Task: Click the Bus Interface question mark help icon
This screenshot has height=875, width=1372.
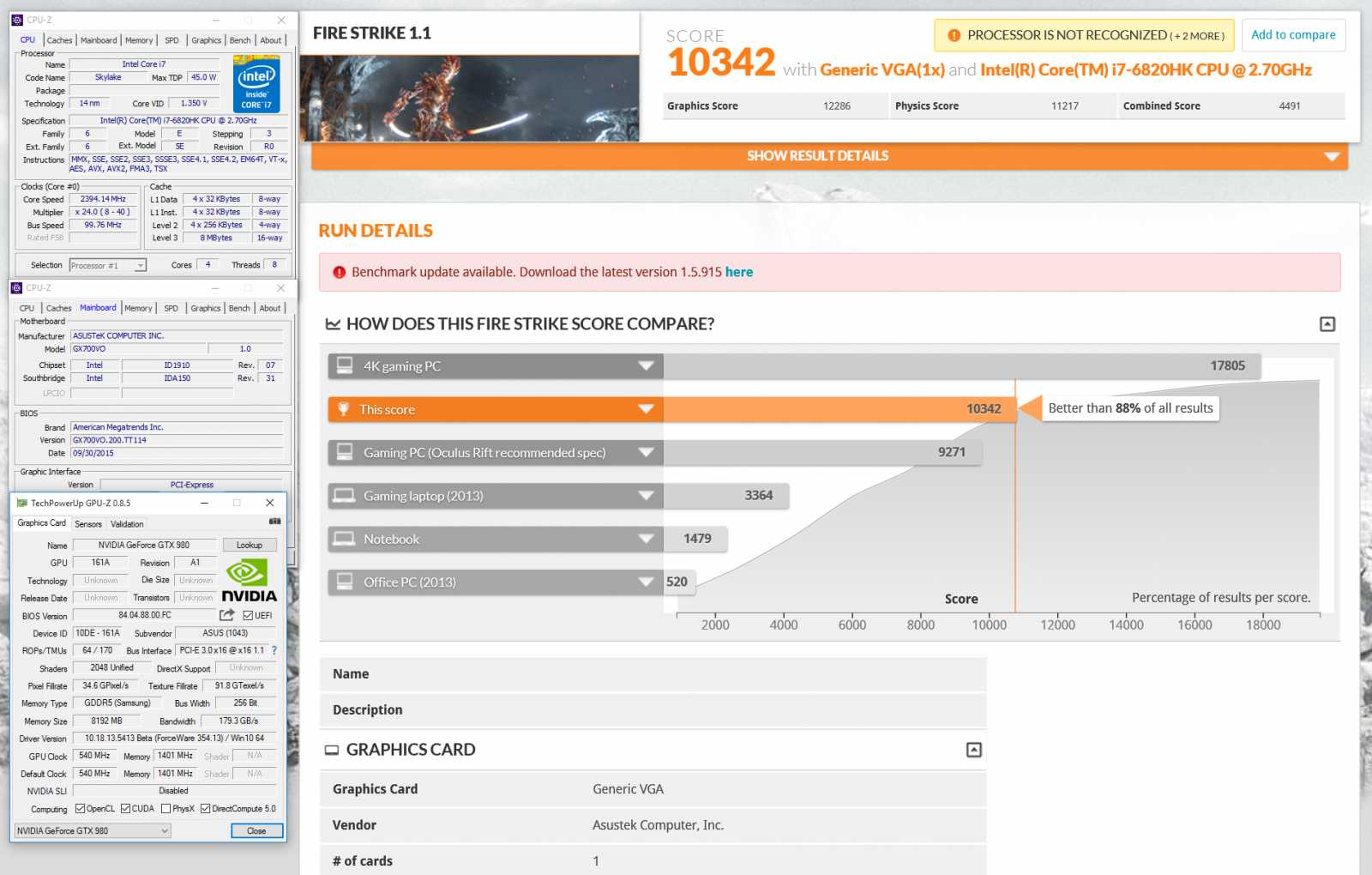Action: 274,650
